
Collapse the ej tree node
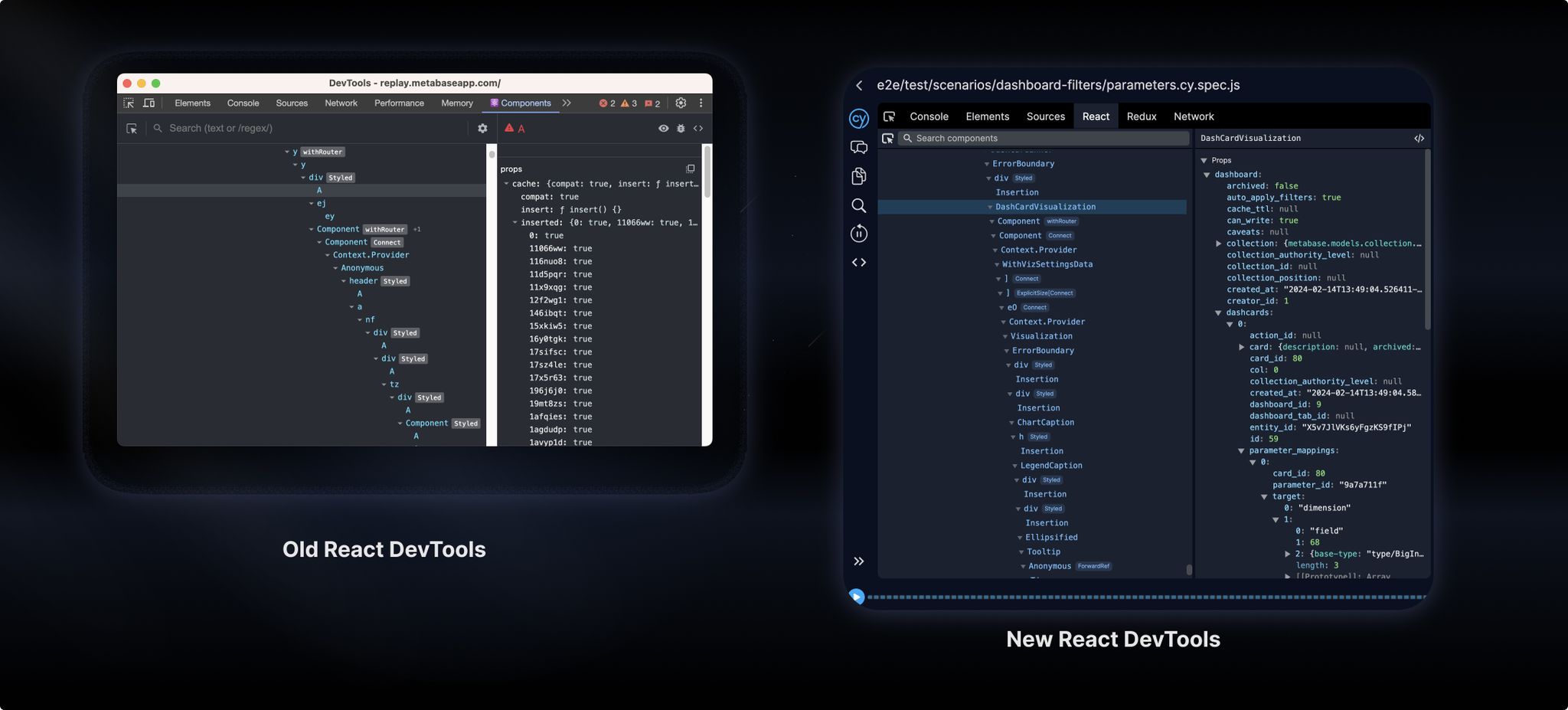[312, 204]
